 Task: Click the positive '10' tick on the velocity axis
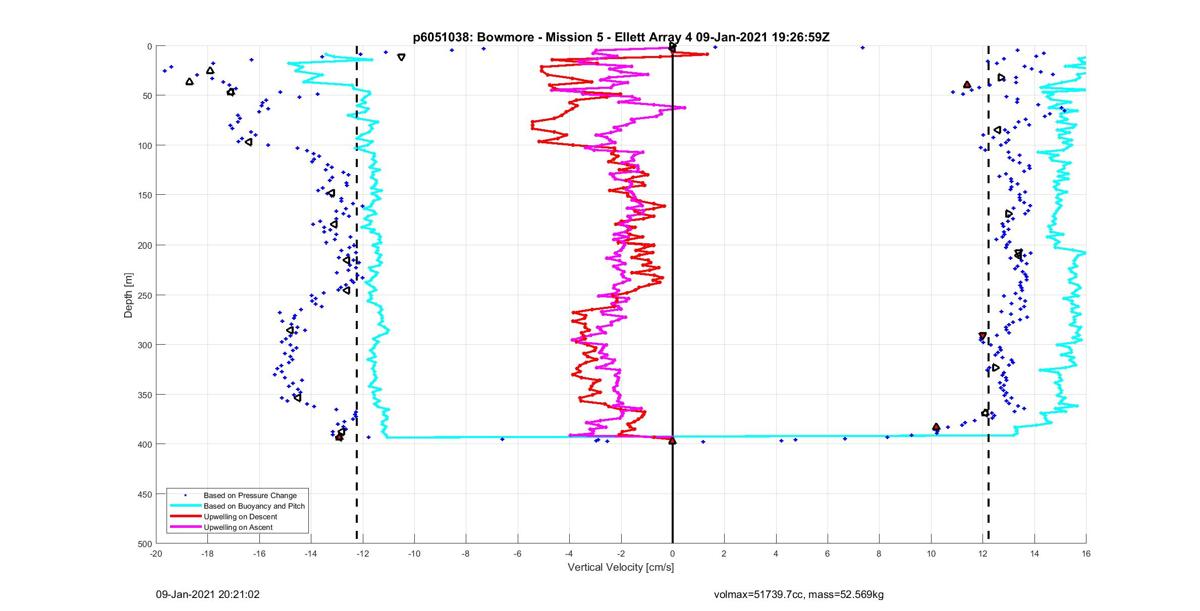click(x=931, y=553)
